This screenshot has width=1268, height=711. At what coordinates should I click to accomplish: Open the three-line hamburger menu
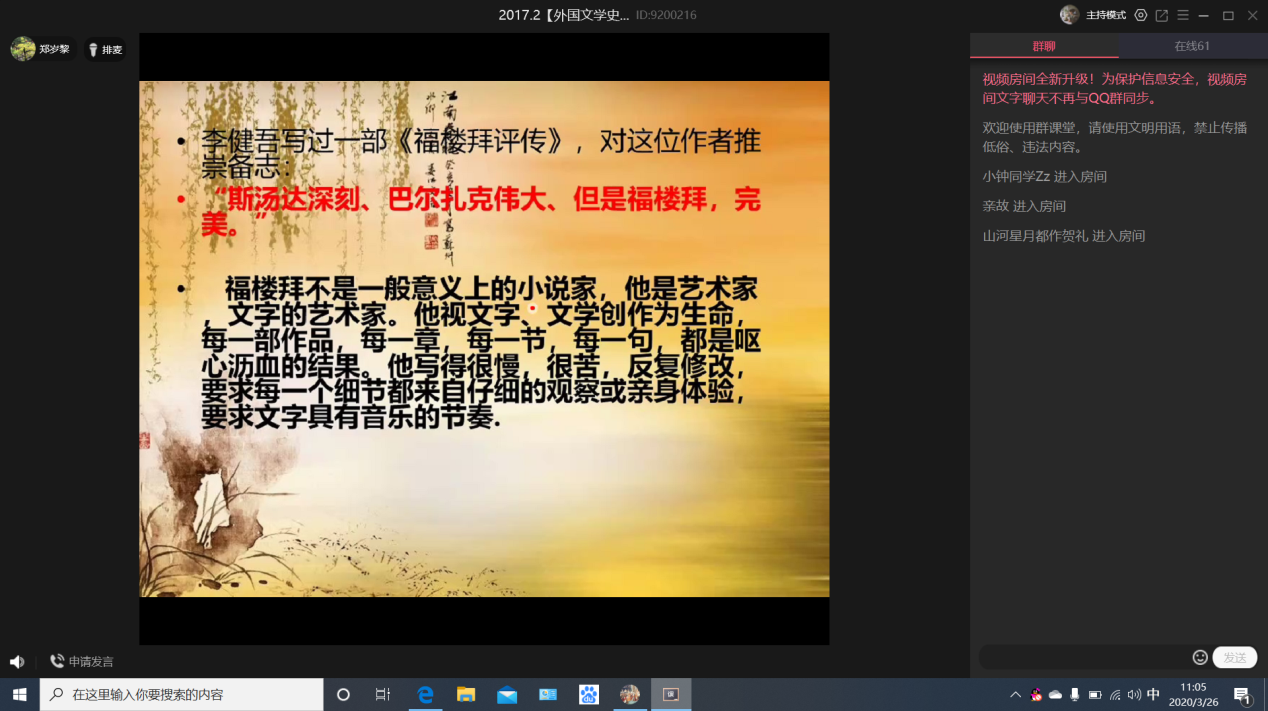pyautogui.click(x=1183, y=15)
